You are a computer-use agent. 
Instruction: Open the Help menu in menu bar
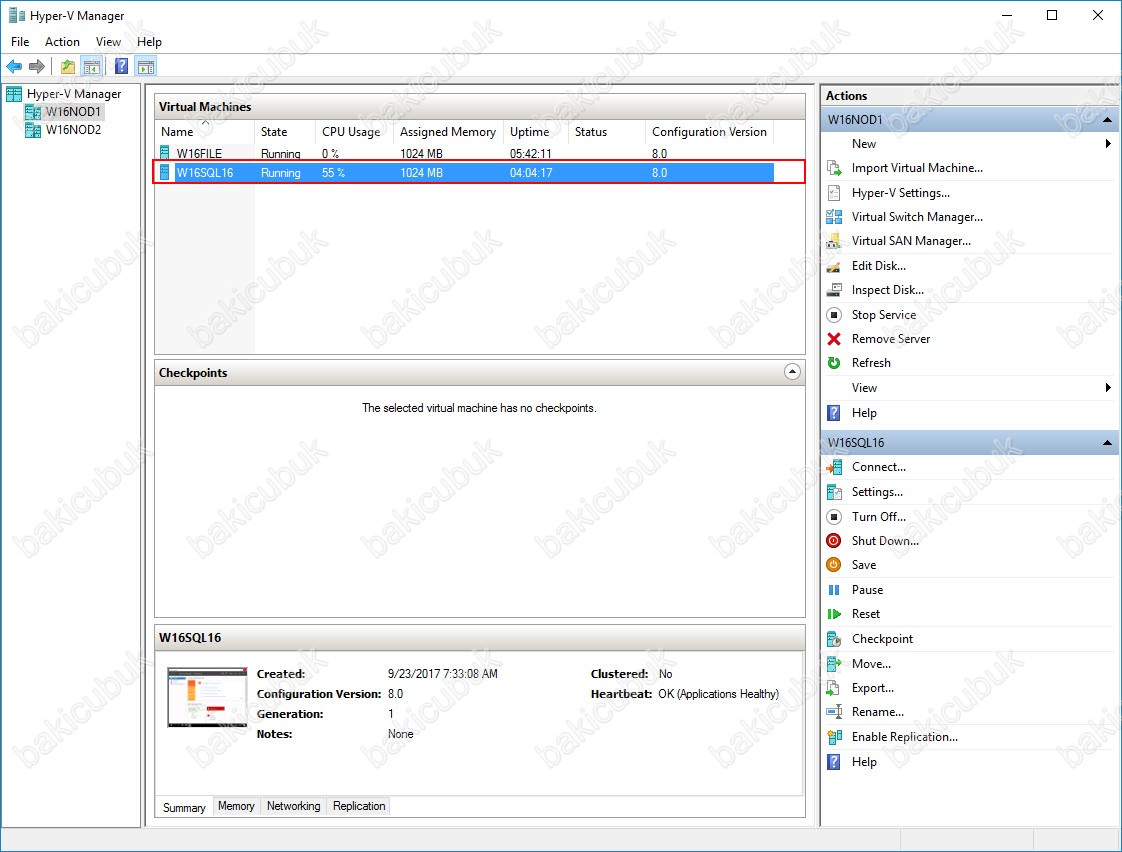pos(150,41)
